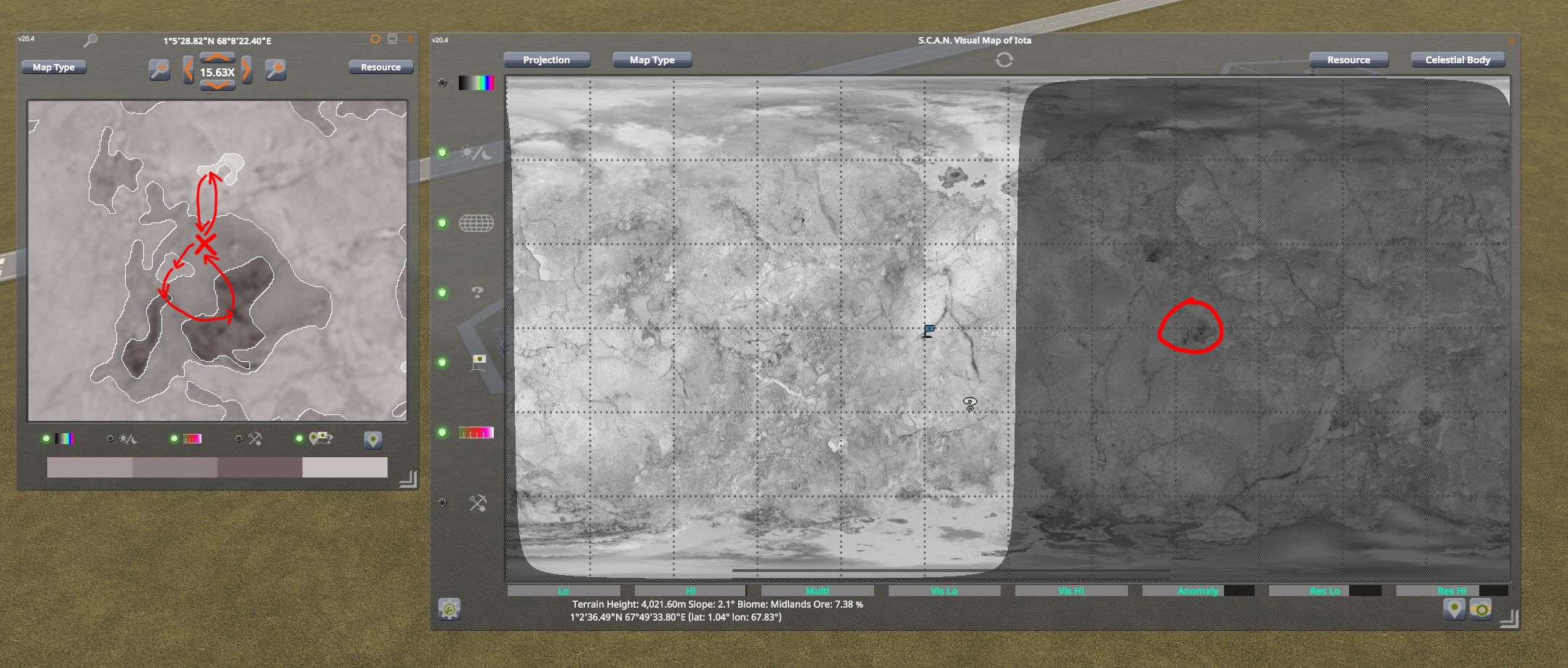1568x668 pixels.
Task: Click the Vis Lo coverage indicator
Action: pos(944,591)
